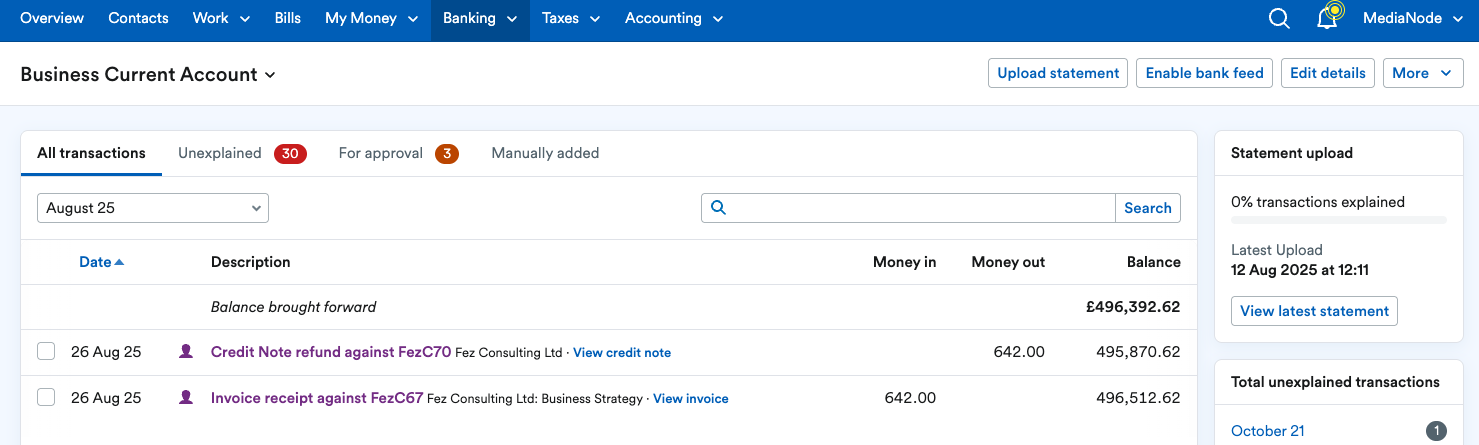
Task: Click latest upload date 12 Aug 2025 at 12:11
Action: pyautogui.click(x=1299, y=270)
